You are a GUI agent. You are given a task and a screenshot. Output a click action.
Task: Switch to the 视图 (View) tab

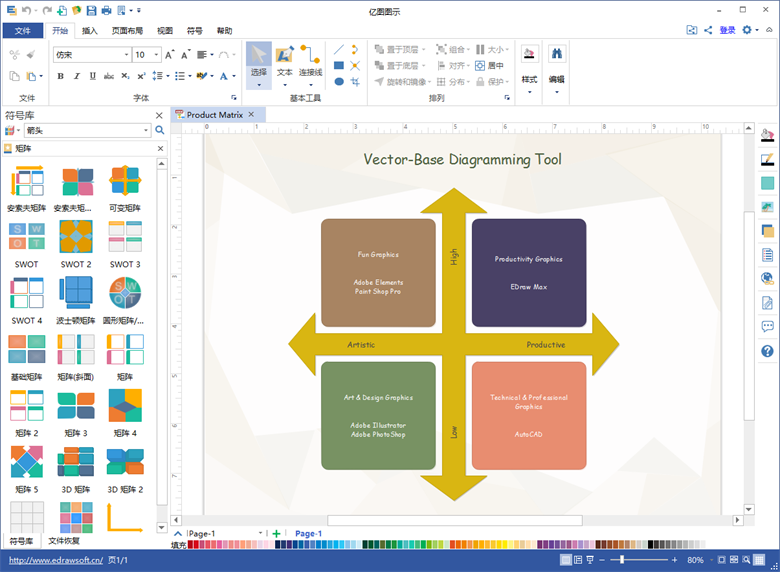pyautogui.click(x=165, y=31)
